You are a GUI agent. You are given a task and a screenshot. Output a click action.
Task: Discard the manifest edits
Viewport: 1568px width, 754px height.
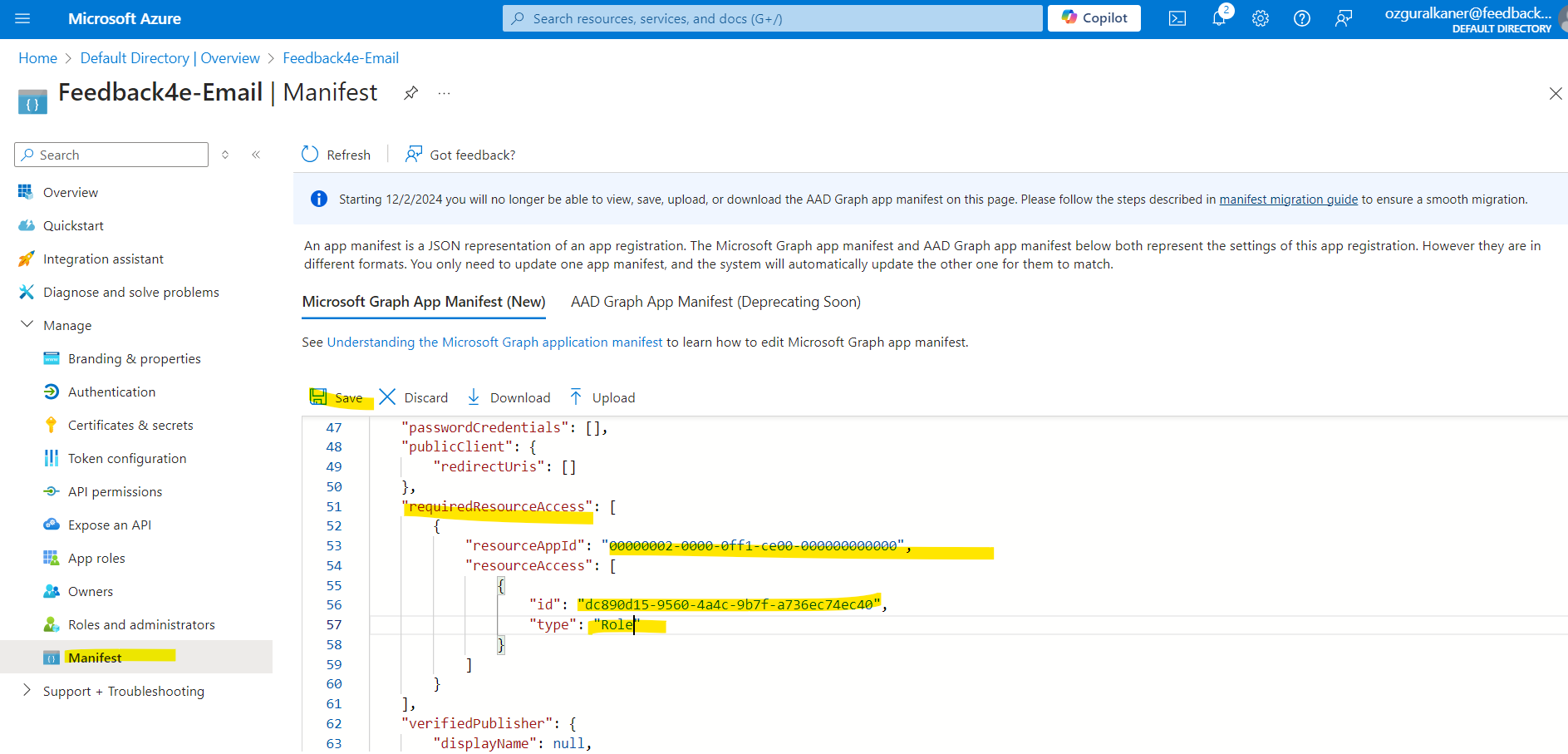(414, 397)
